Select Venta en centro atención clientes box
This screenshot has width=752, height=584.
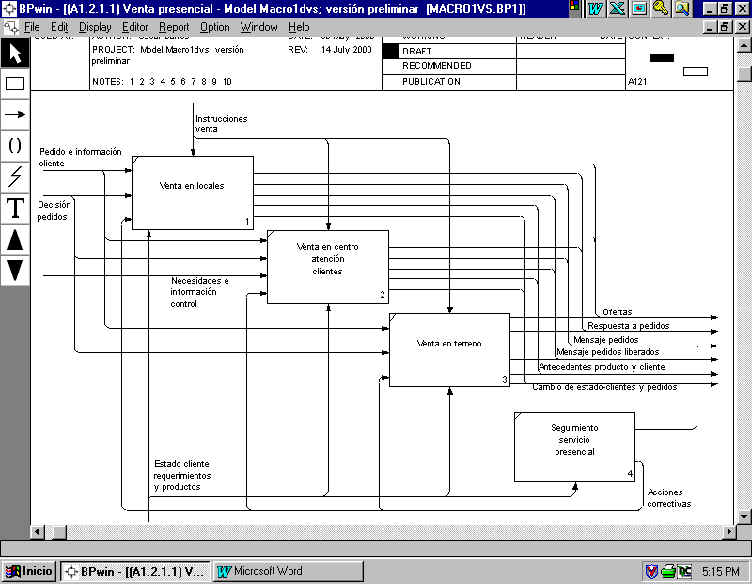pos(328,267)
